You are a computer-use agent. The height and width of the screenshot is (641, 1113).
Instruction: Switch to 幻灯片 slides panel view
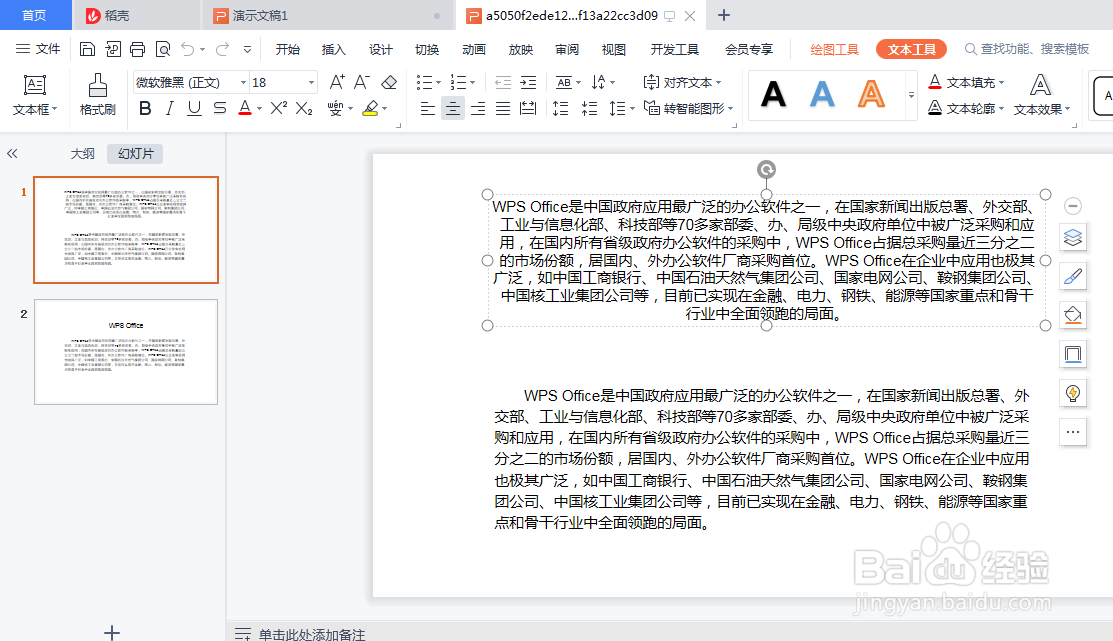click(x=136, y=153)
